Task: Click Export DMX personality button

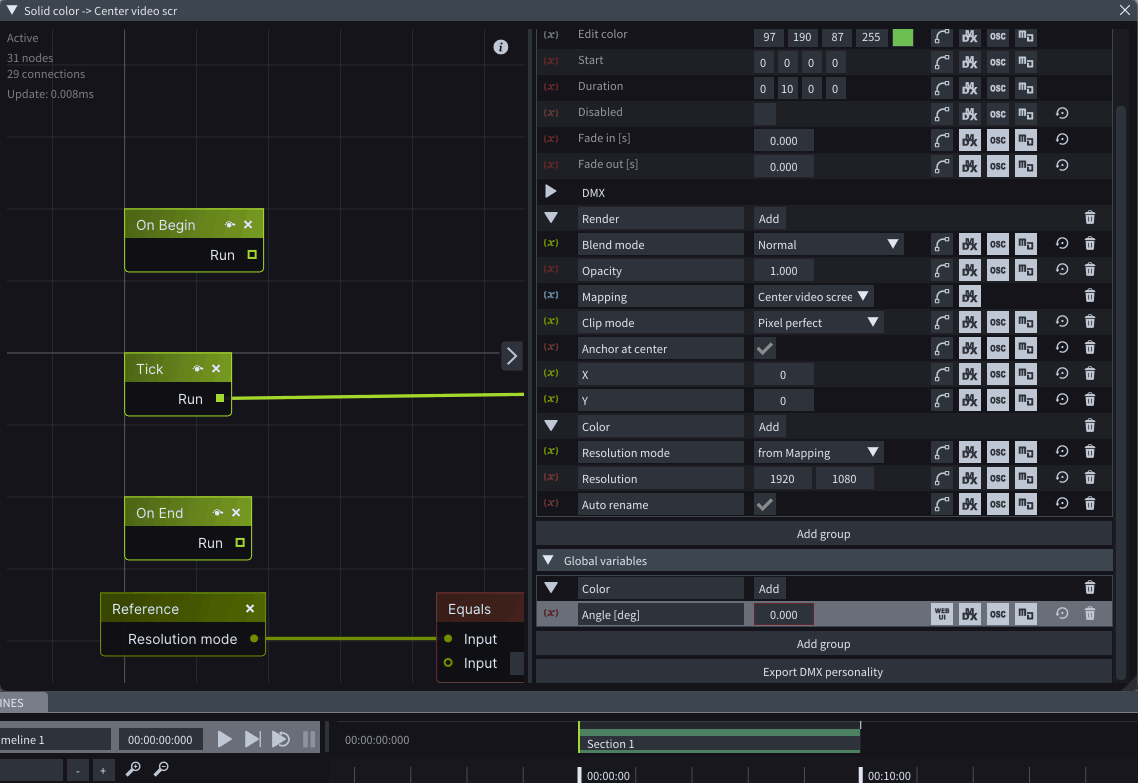Action: 823,672
